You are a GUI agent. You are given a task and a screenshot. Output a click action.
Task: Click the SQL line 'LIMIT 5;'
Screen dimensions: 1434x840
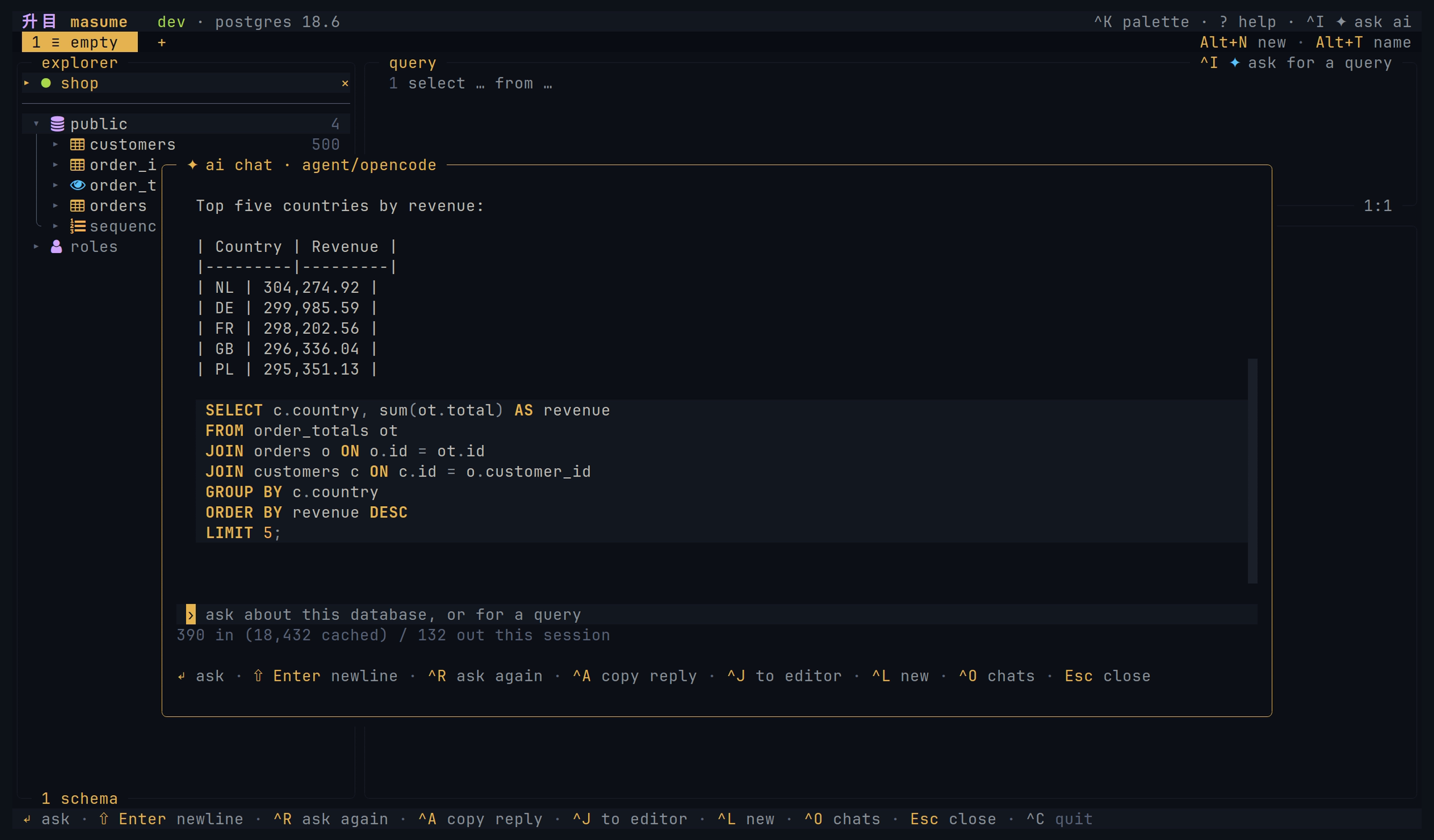(243, 533)
